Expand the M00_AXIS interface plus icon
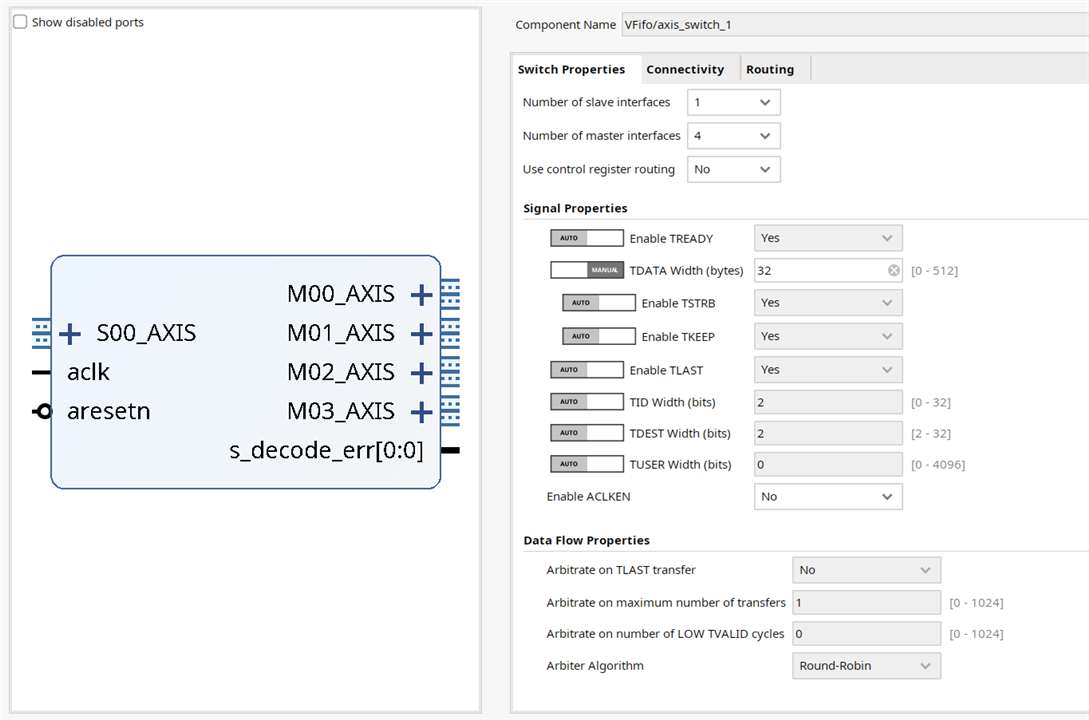Image resolution: width=1089 pixels, height=720 pixels. point(422,295)
